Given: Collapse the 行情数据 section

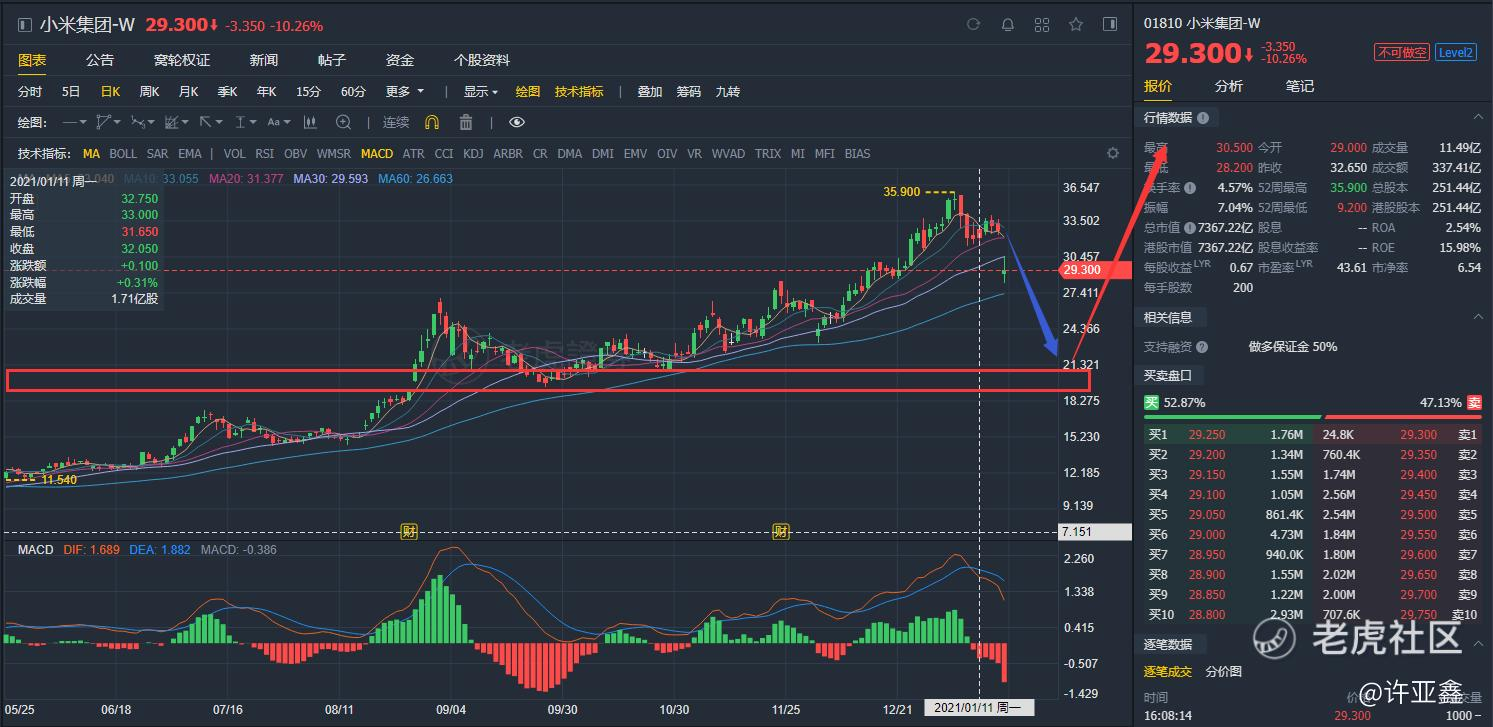Looking at the screenshot, I should (1480, 118).
